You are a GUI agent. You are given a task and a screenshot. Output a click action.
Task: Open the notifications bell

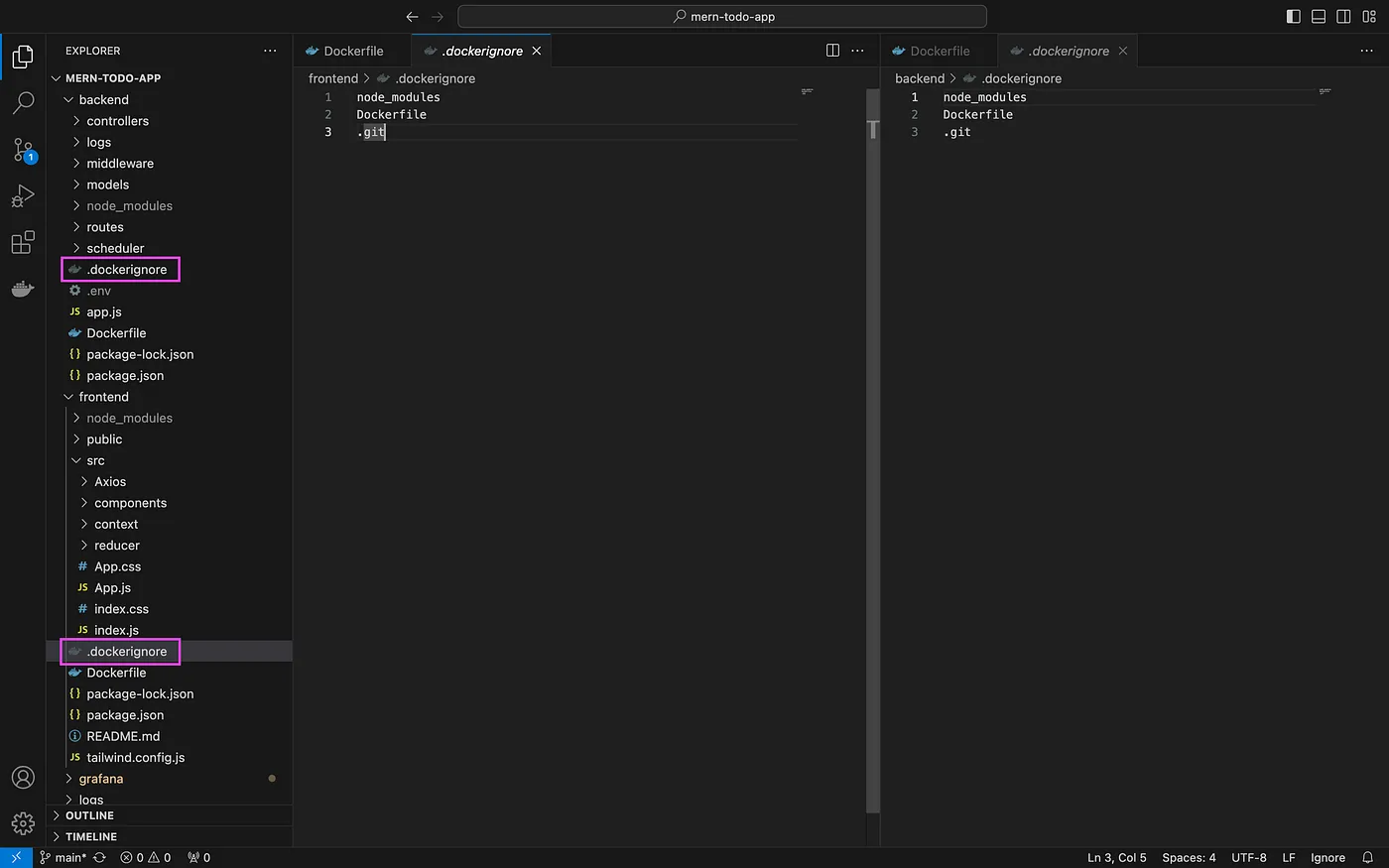click(1368, 858)
